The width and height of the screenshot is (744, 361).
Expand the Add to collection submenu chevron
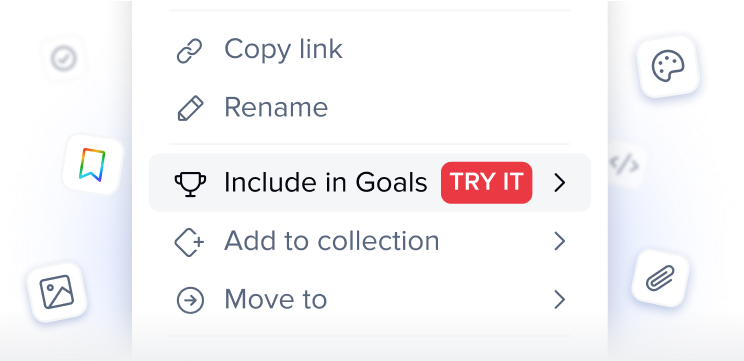560,241
